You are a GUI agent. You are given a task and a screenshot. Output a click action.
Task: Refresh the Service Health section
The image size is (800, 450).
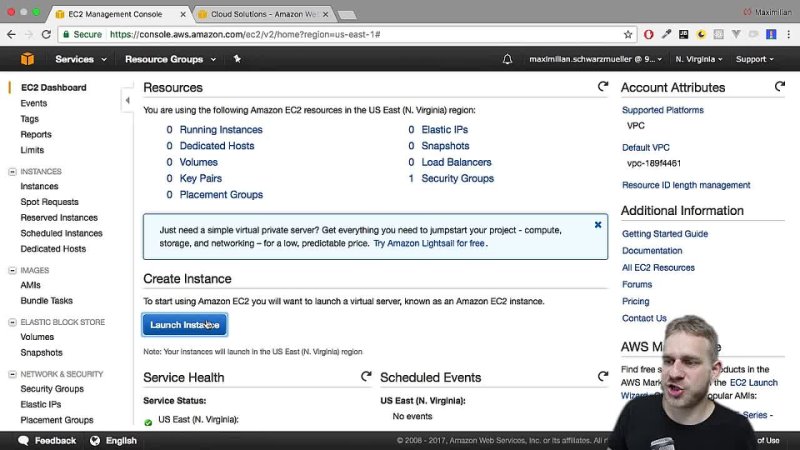366,377
